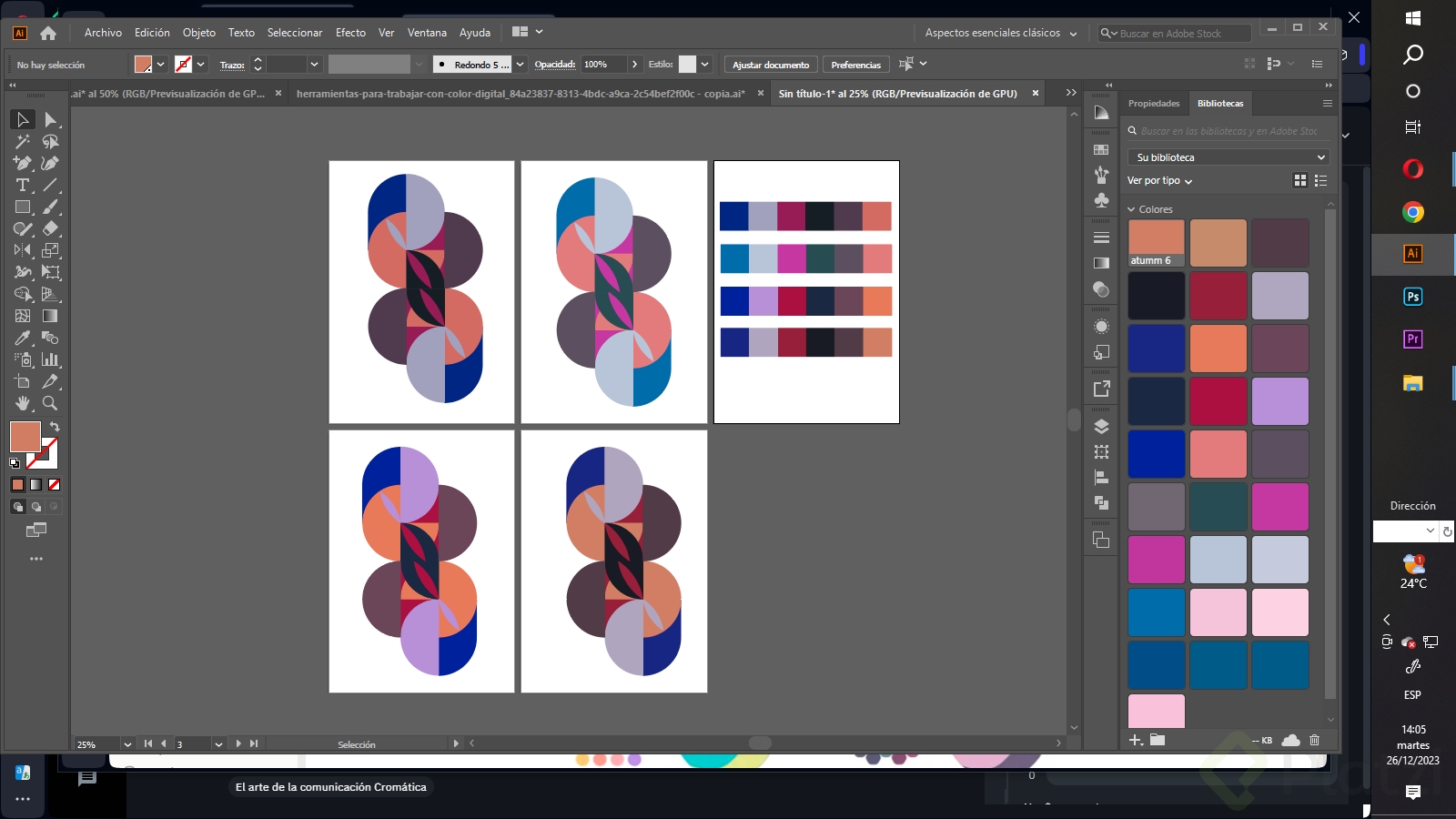The image size is (1456, 819).
Task: Select the atumm 6 color swatch
Action: 1157,243
